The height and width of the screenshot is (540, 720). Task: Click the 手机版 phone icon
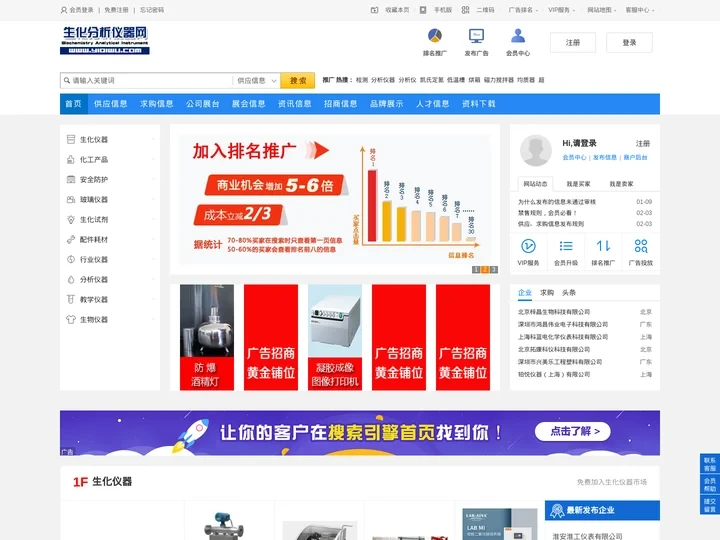[423, 10]
